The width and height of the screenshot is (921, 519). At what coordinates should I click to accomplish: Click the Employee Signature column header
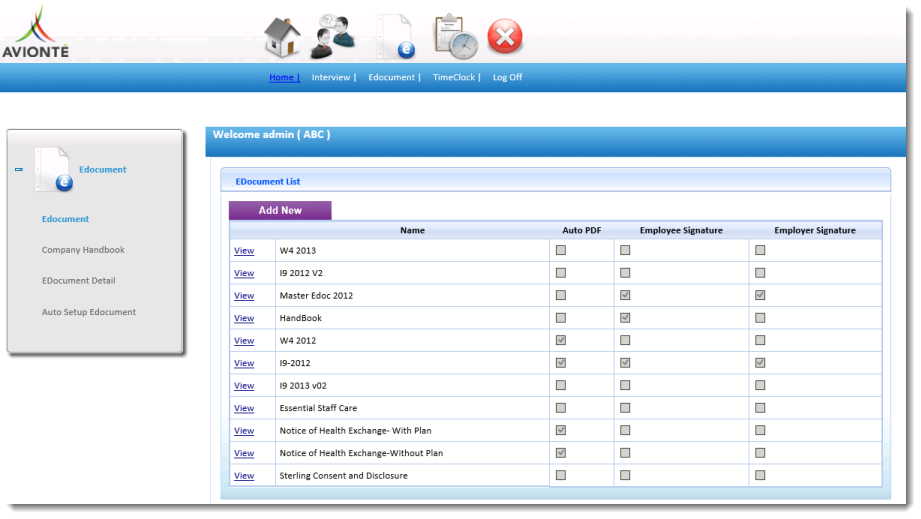click(x=681, y=230)
